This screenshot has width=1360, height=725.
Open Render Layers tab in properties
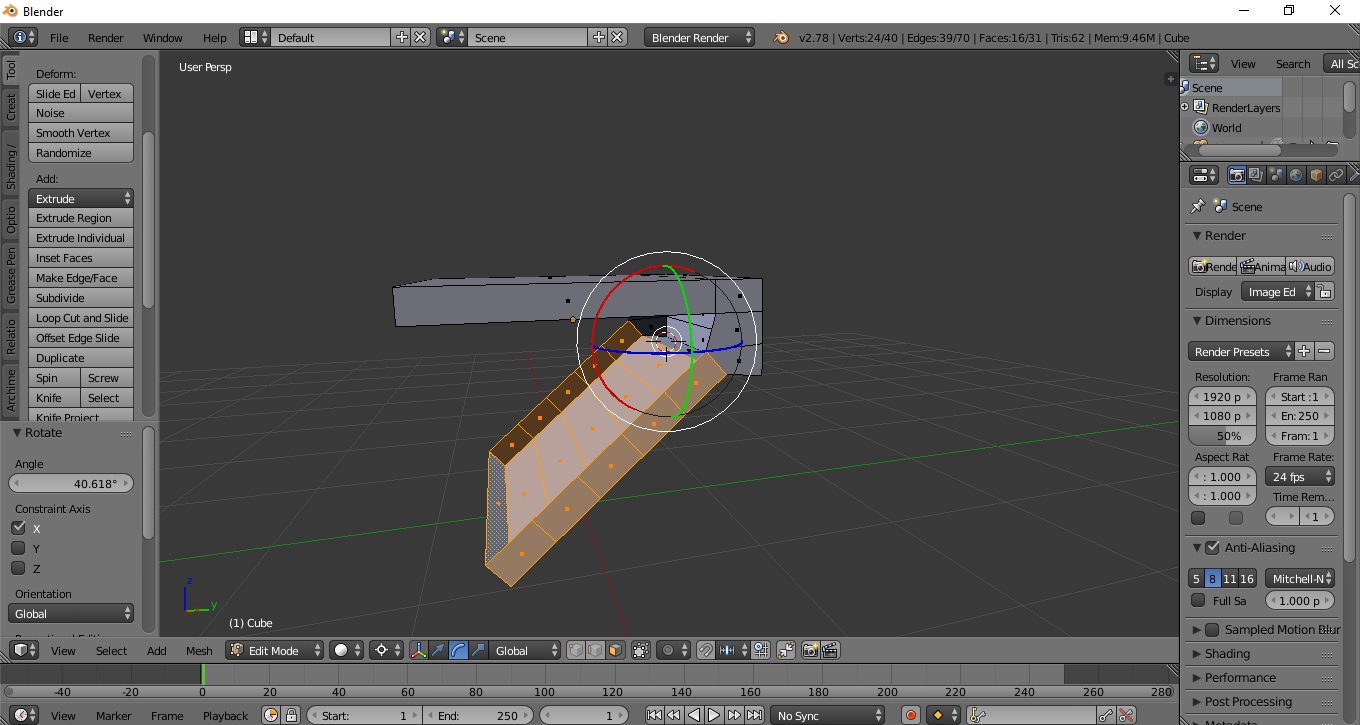[x=1256, y=175]
